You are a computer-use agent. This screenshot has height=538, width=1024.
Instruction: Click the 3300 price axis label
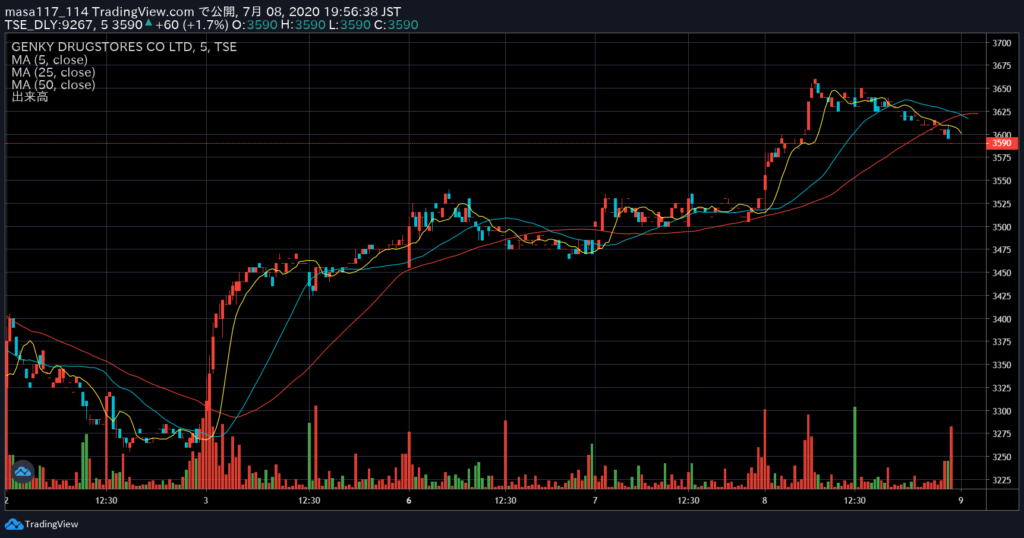click(1001, 411)
